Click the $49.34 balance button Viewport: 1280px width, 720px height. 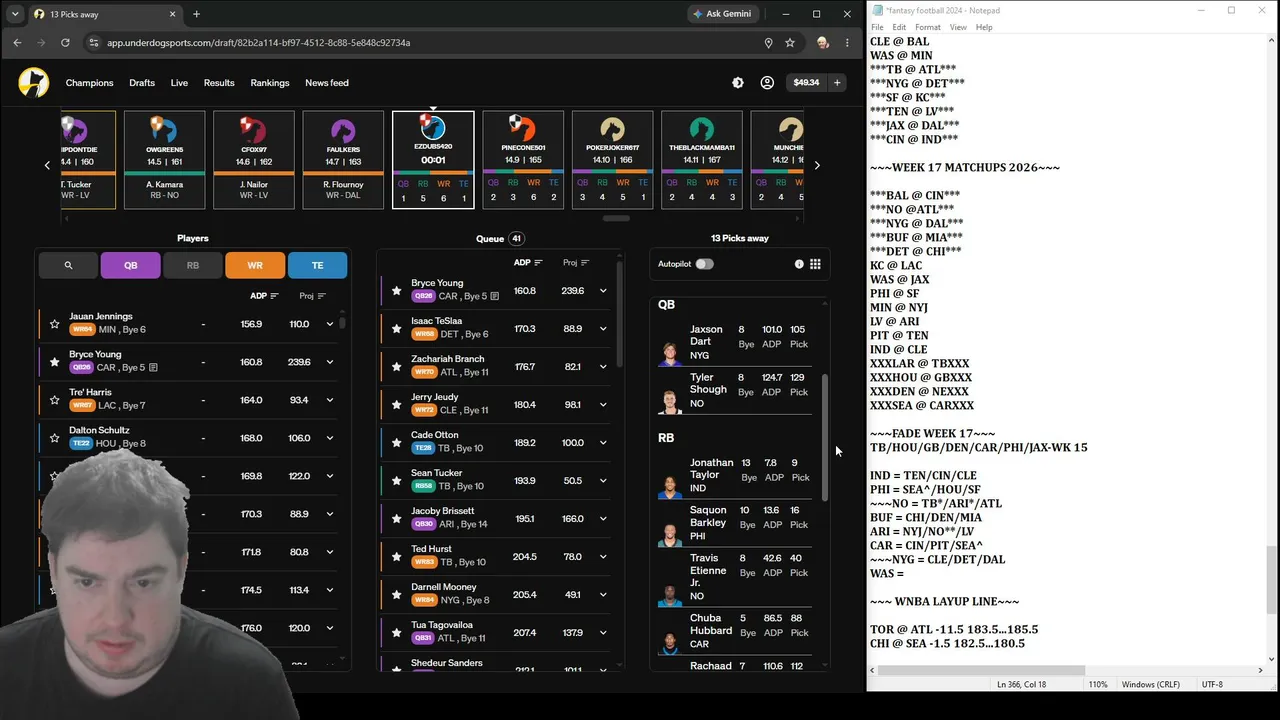(806, 83)
